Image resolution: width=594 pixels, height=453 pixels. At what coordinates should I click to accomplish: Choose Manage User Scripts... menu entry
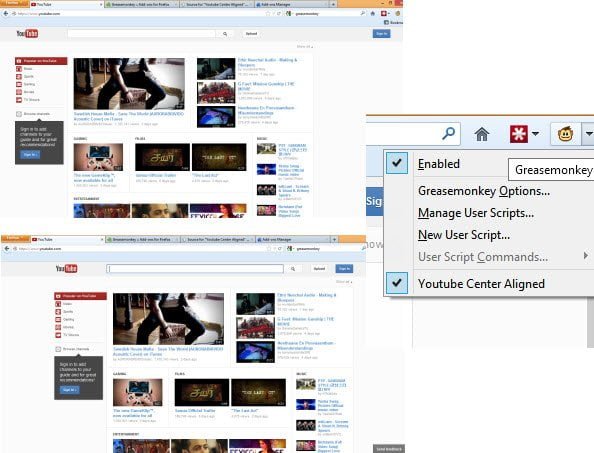pyautogui.click(x=476, y=213)
